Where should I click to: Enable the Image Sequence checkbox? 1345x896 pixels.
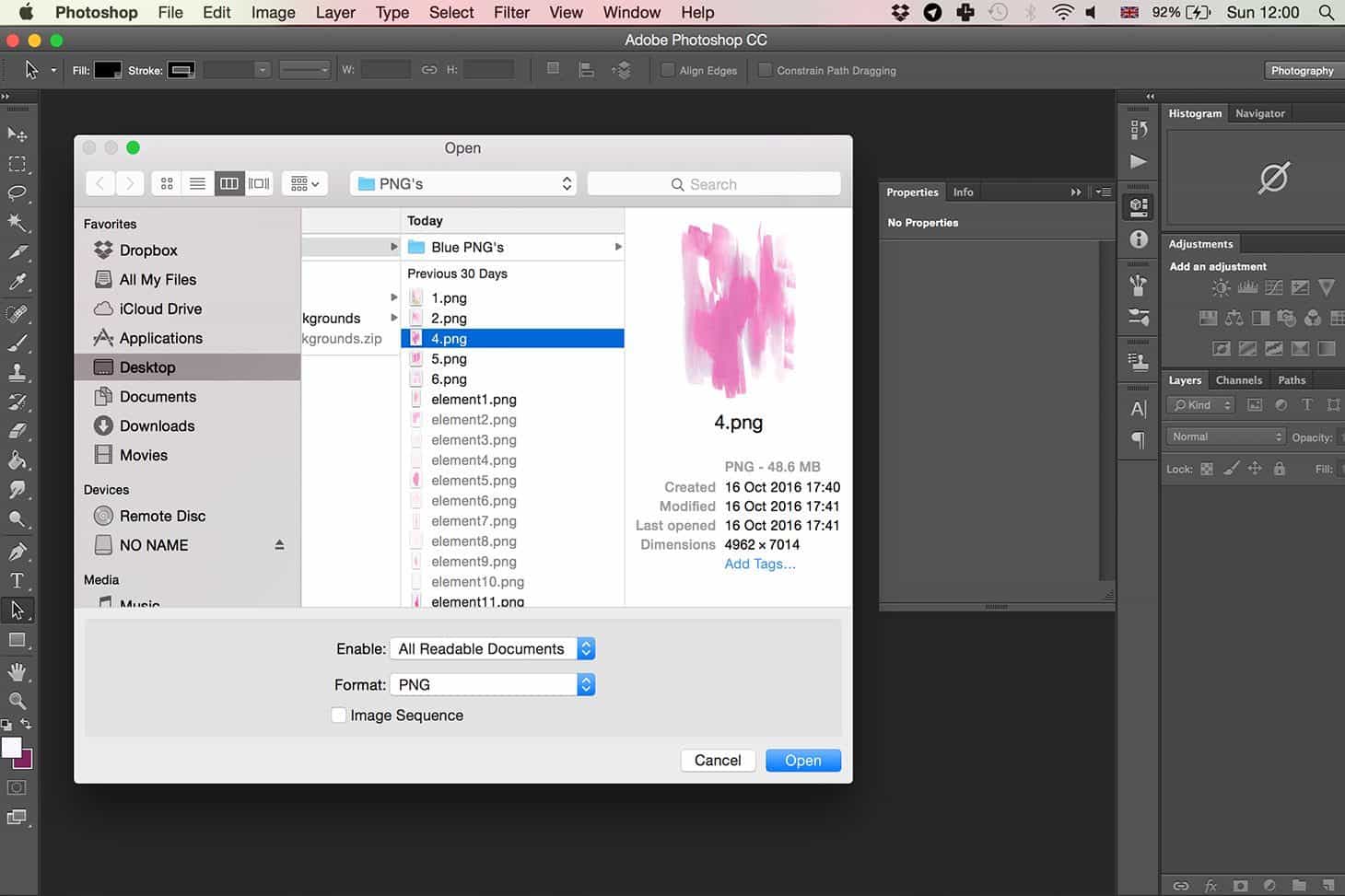pyautogui.click(x=339, y=716)
